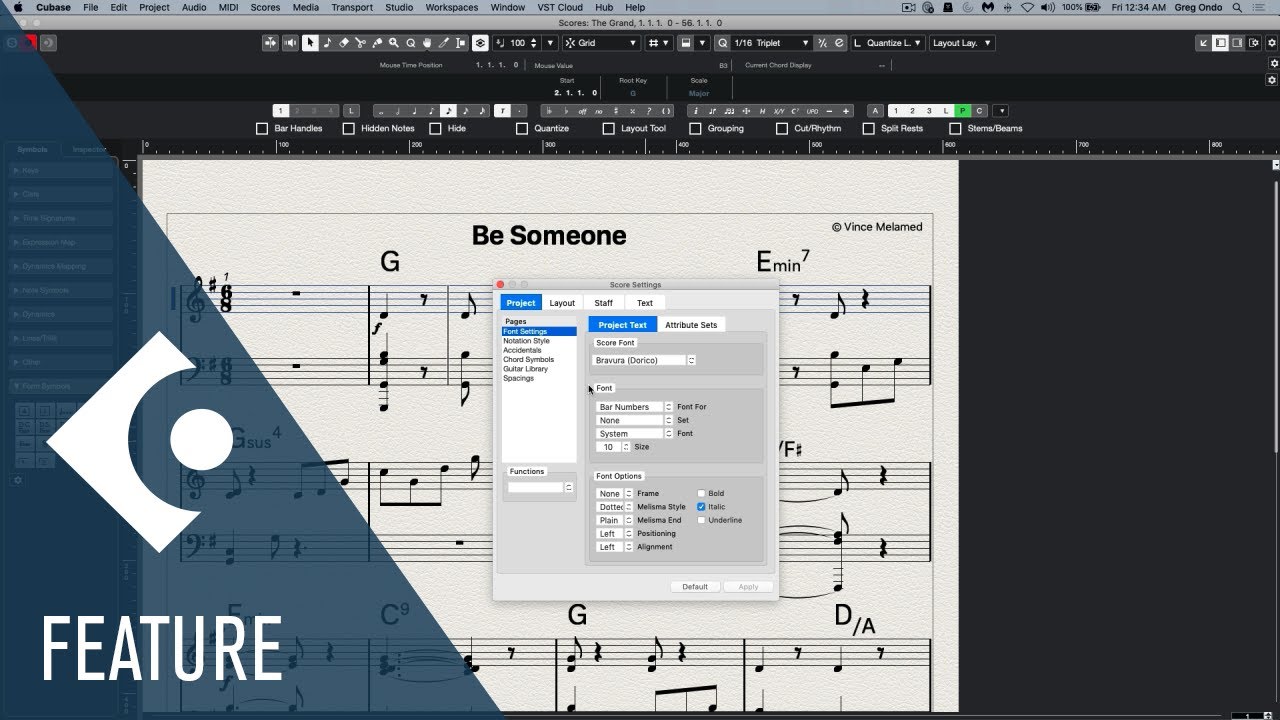Open the Functions dropdown in Score Settings

[540, 487]
